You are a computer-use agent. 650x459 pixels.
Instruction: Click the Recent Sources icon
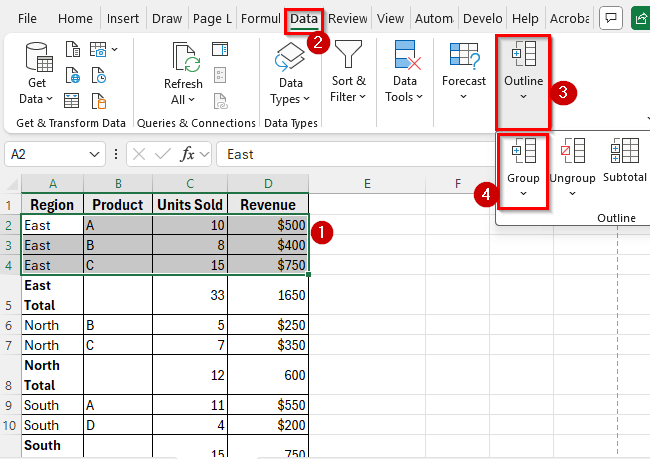point(99,75)
